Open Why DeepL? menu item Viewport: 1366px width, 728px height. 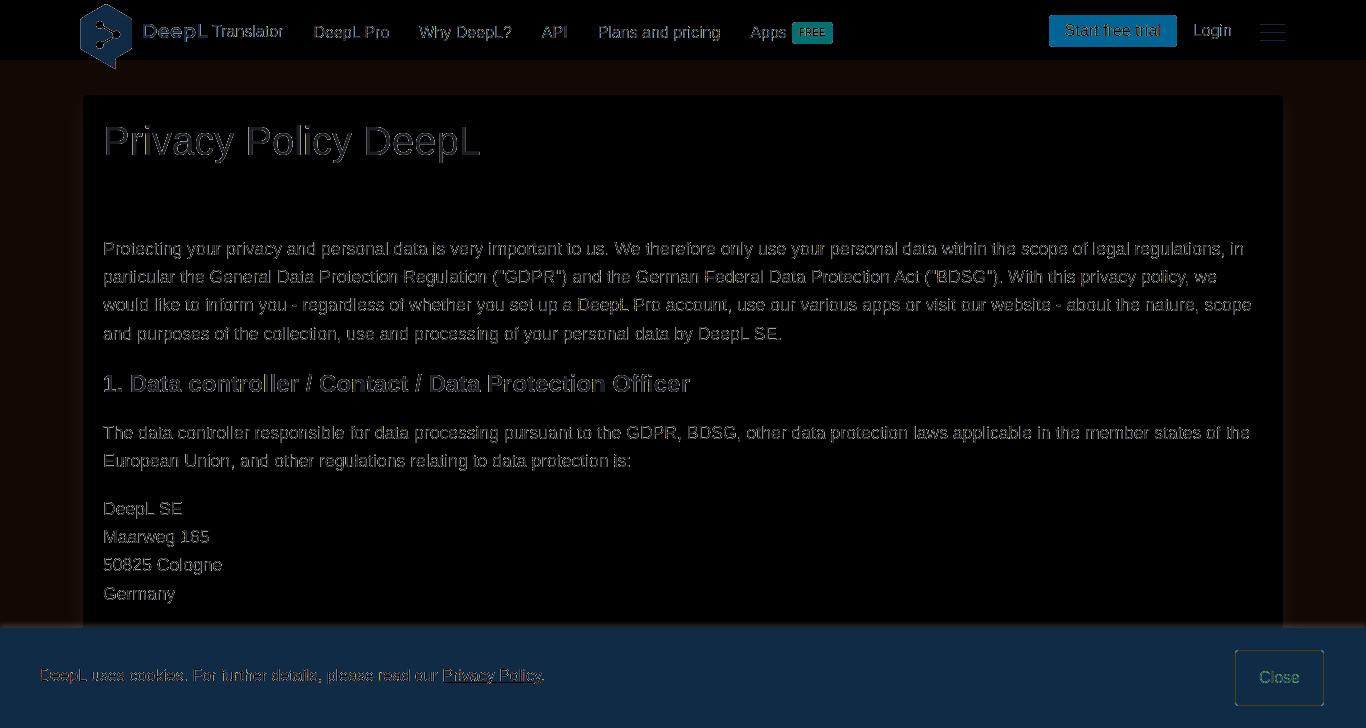pos(465,32)
